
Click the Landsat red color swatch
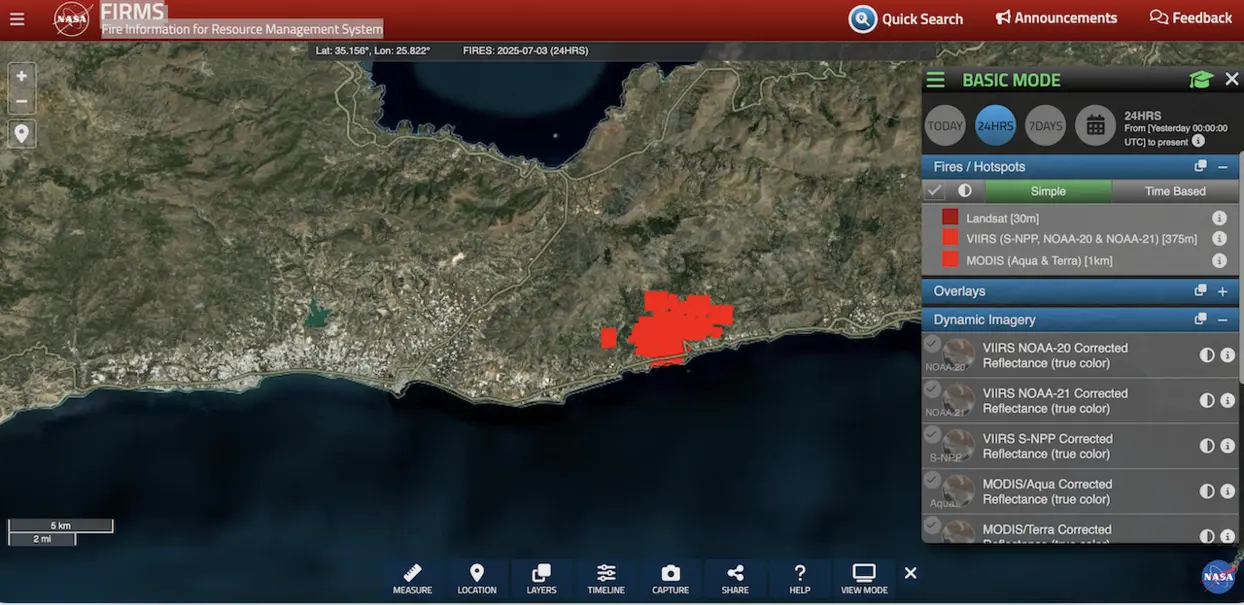tap(950, 217)
